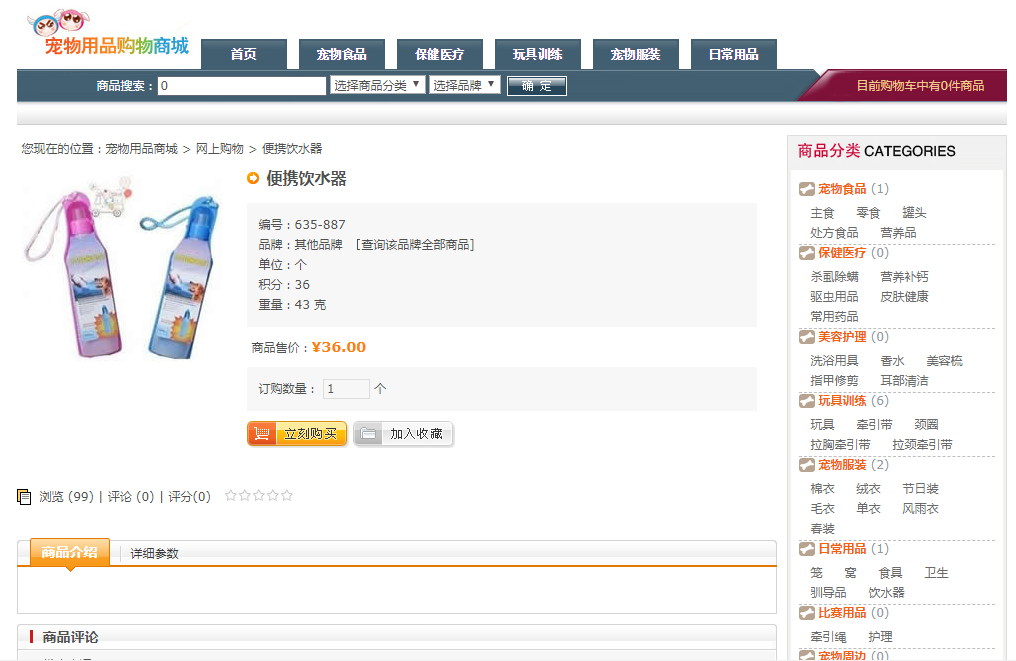Click the water bottle product image
Screen dimensions: 1016x661
tap(121, 267)
